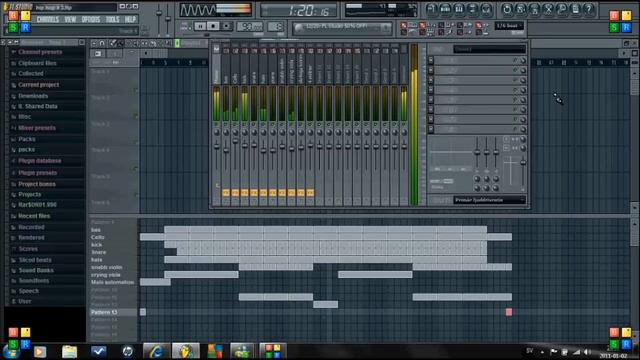Pause playback with the pause button
This screenshot has height=360, width=640.
coord(200,26)
